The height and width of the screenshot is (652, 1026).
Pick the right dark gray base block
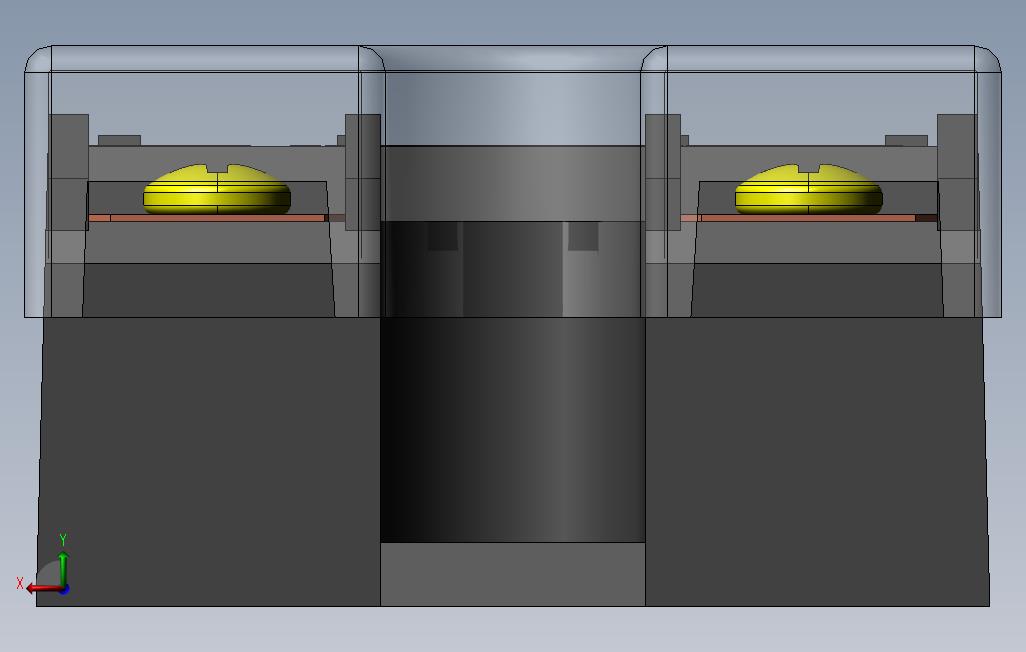(x=817, y=462)
